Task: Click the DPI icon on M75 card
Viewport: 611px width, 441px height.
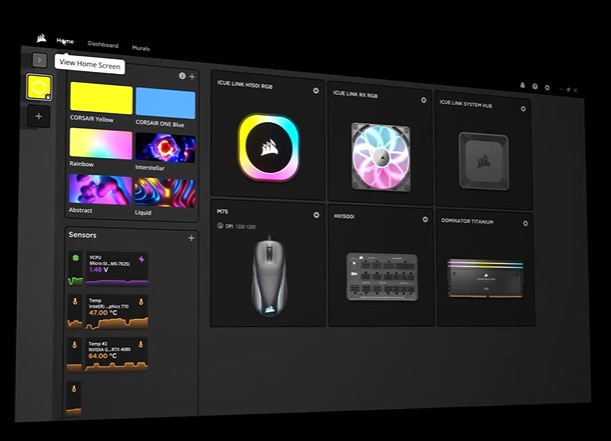Action: [220, 226]
